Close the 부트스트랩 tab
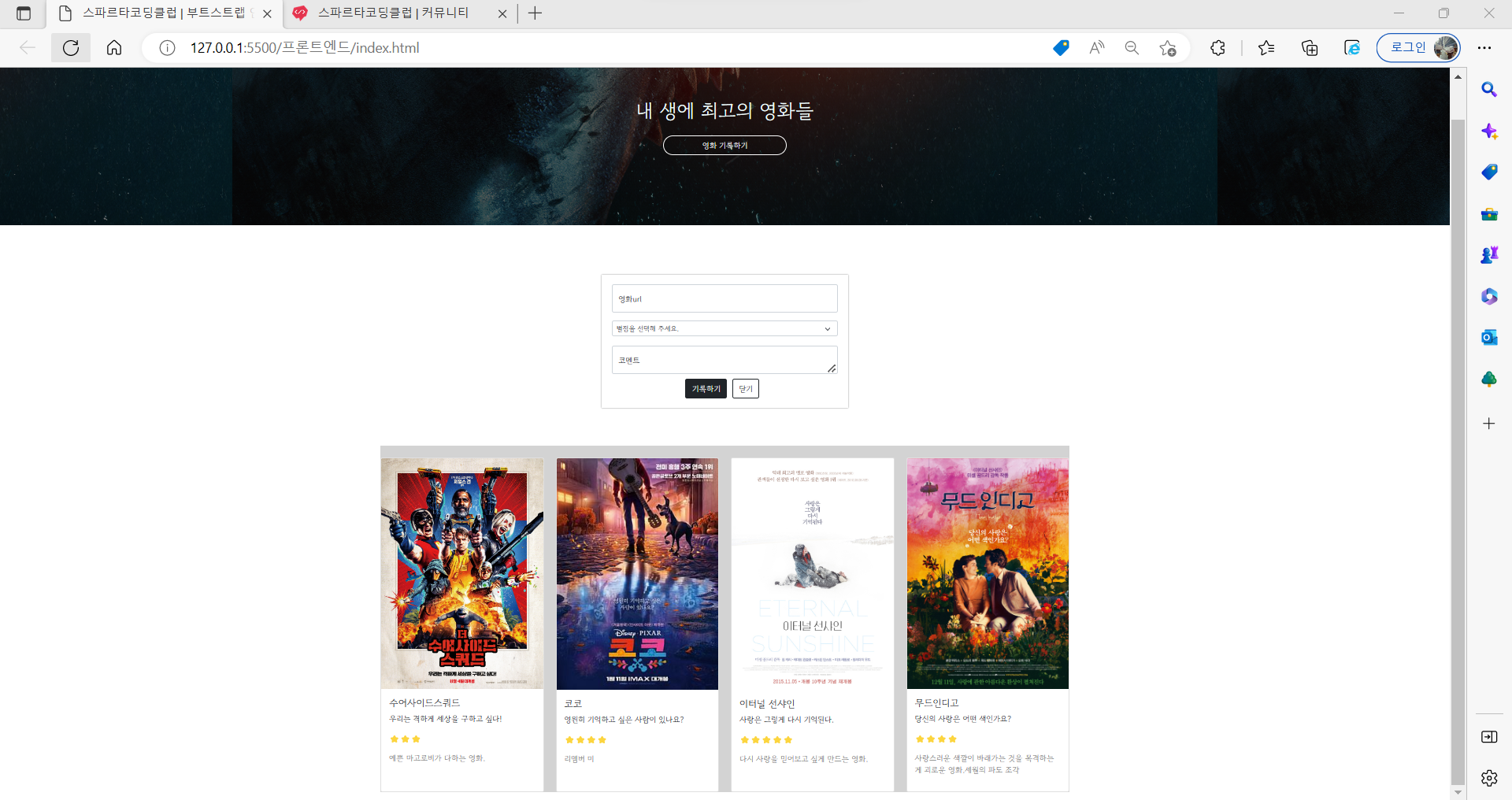This screenshot has height=800, width=1512. [267, 13]
